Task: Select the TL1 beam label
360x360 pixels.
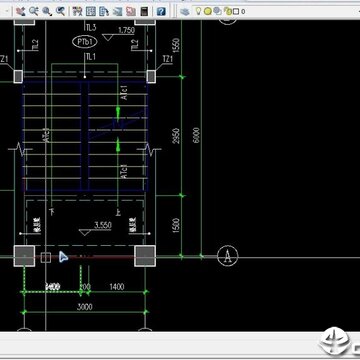Action: (91, 57)
